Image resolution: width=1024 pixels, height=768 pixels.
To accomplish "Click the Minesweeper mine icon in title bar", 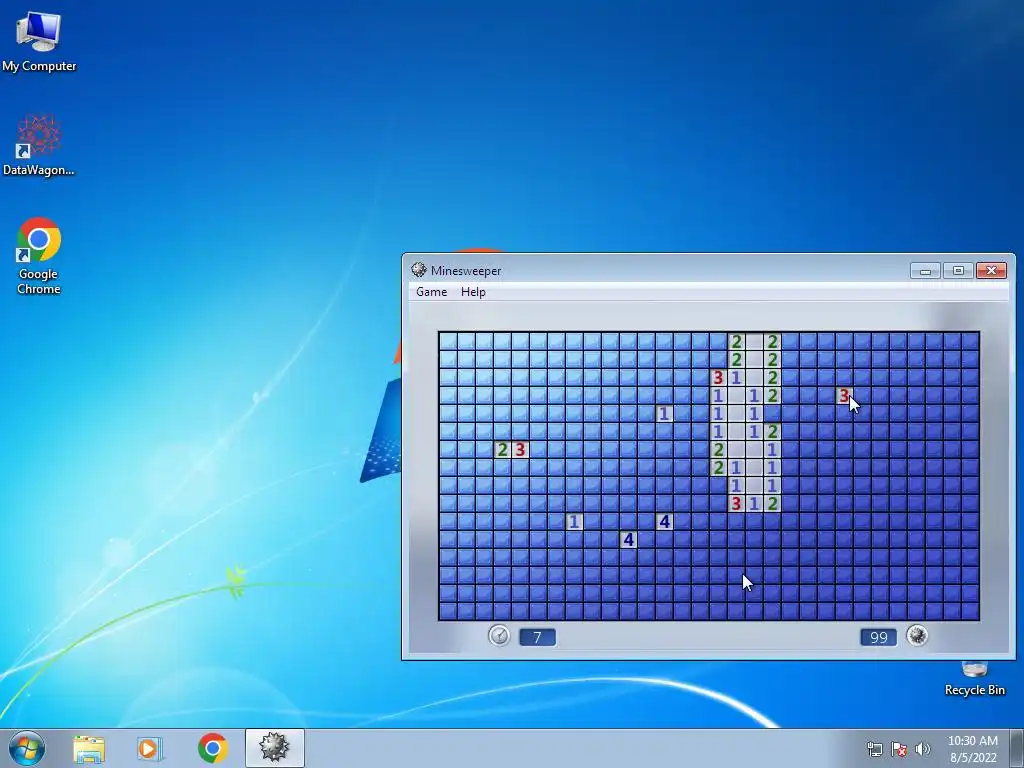I will [419, 270].
